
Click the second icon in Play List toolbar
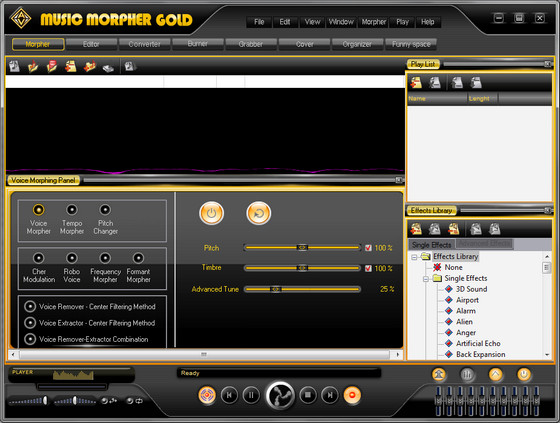(435, 83)
